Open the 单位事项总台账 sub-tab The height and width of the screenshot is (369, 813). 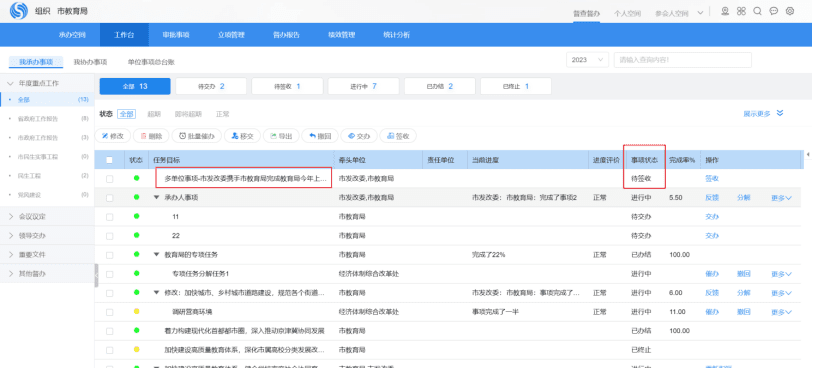tap(151, 62)
